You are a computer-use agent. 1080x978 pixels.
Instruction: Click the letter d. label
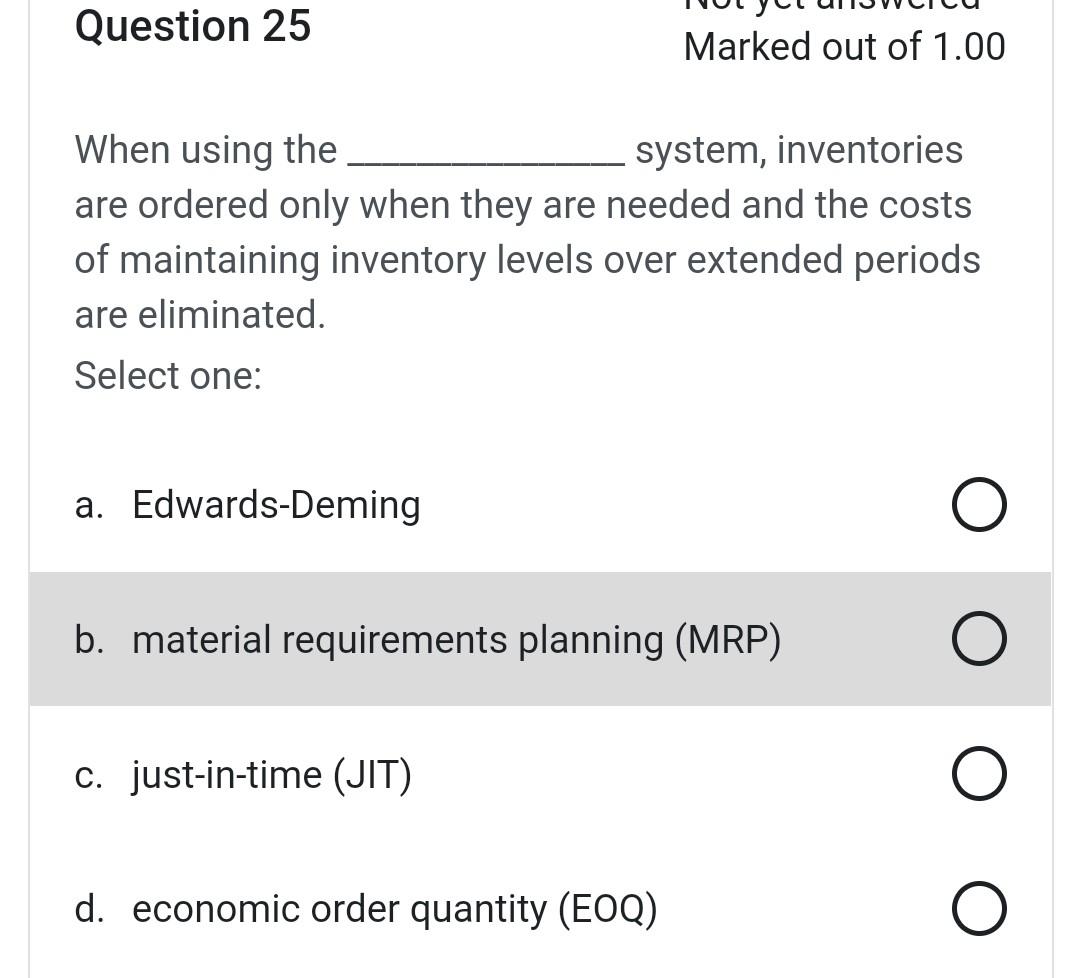89,908
